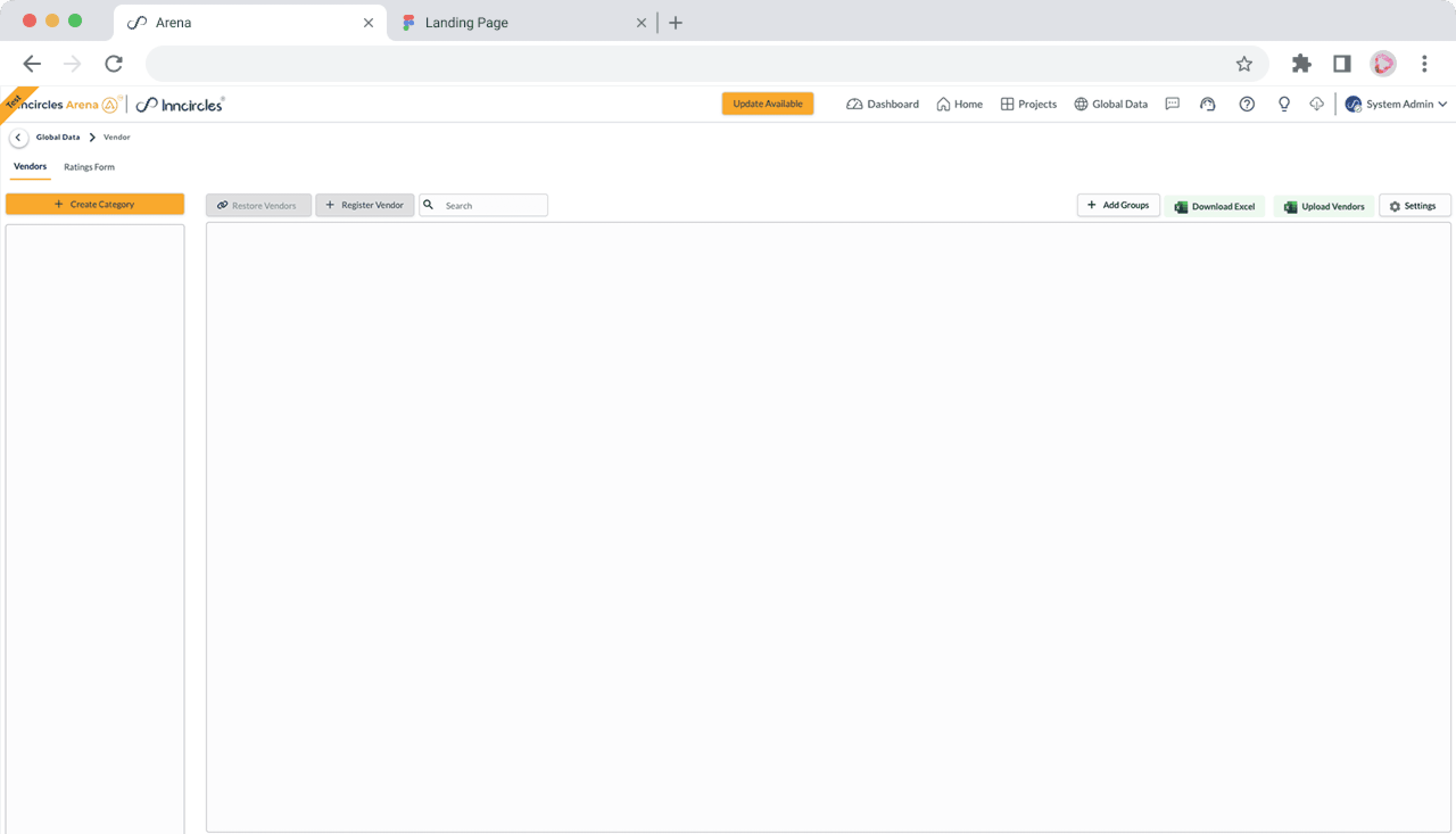
Task: Click the breadcrumb back arrow button
Action: click(18, 137)
